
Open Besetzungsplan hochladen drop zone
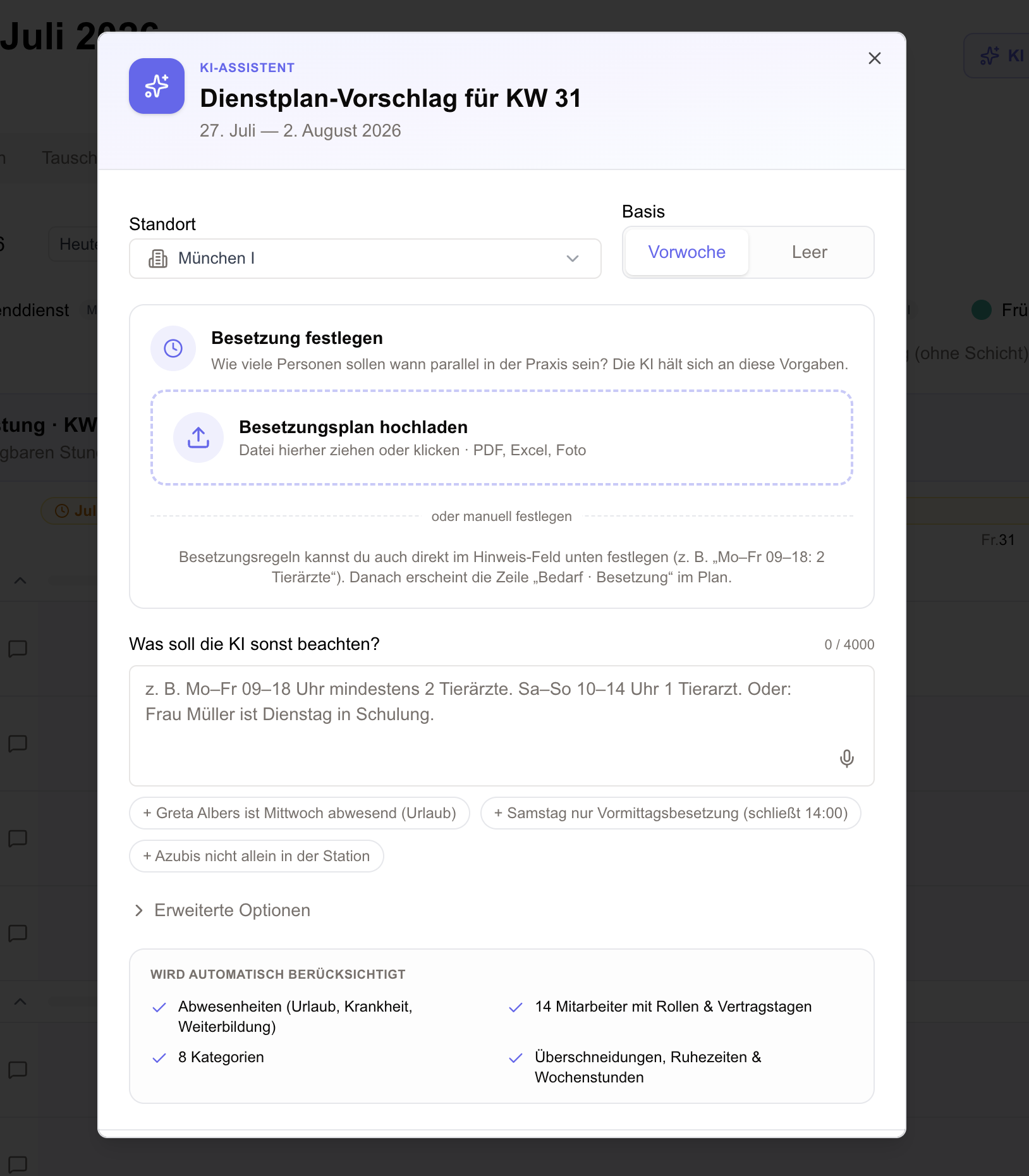(501, 438)
